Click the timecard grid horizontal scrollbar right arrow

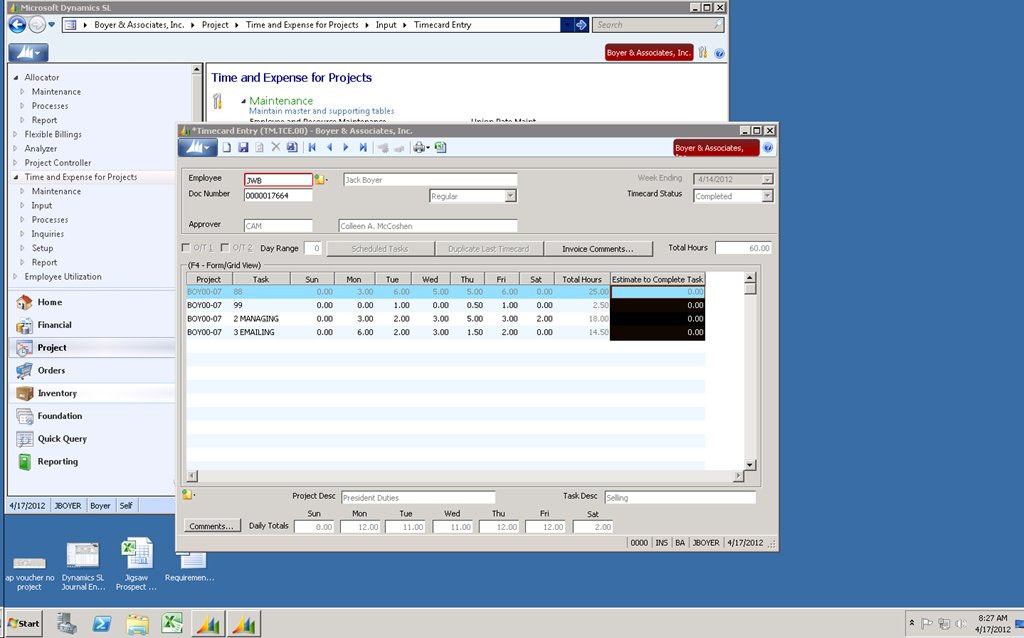(738, 476)
